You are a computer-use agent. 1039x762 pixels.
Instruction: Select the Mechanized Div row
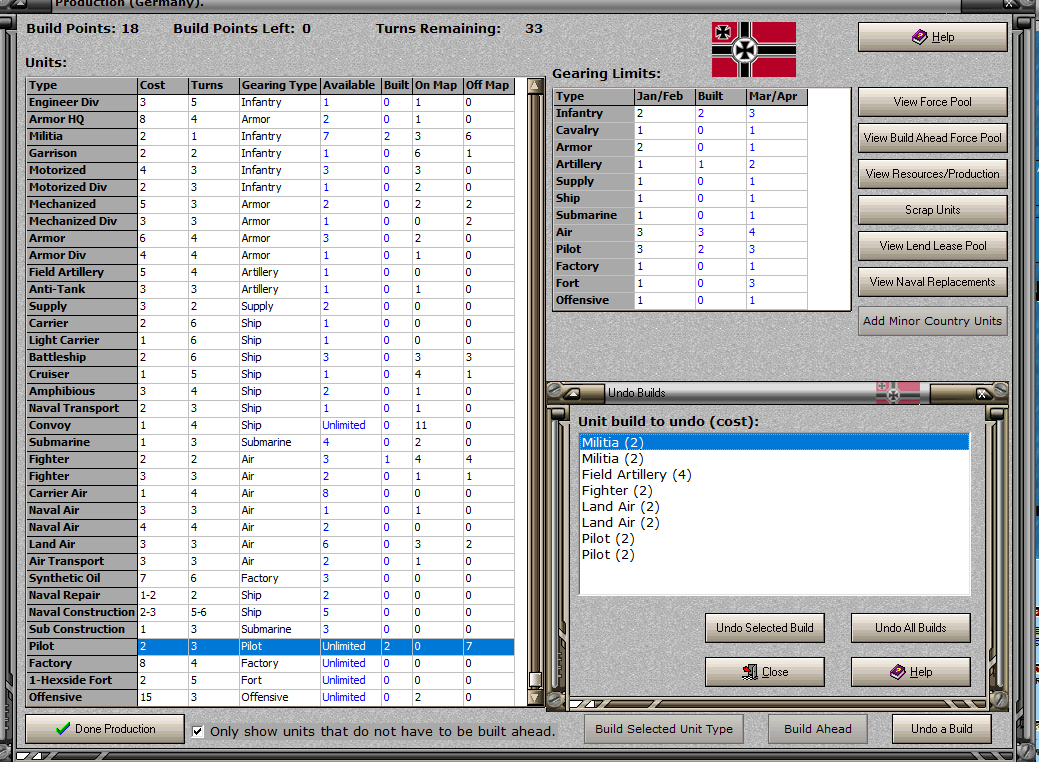(x=270, y=221)
